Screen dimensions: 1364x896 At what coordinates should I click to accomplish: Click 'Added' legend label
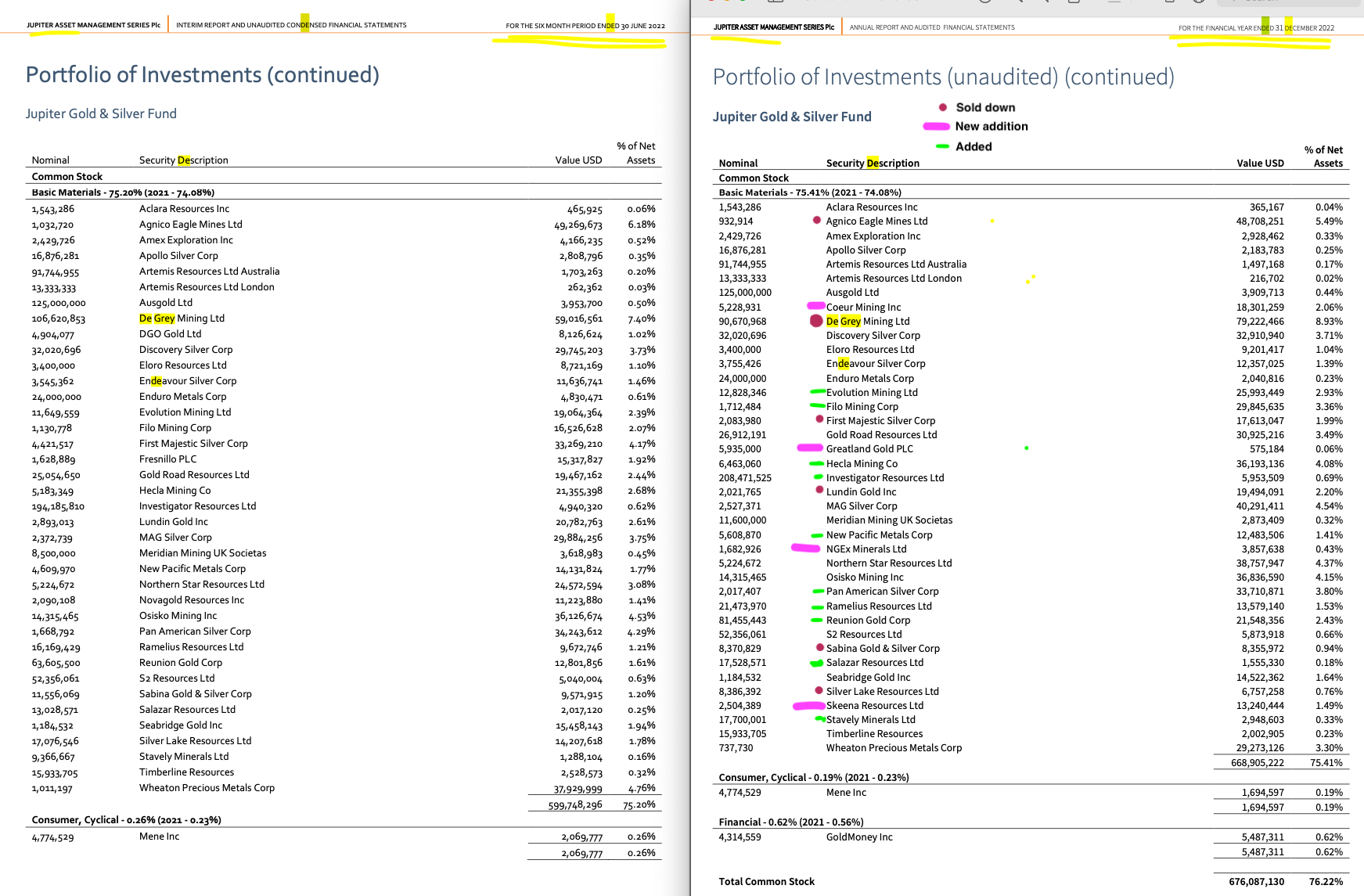(974, 146)
